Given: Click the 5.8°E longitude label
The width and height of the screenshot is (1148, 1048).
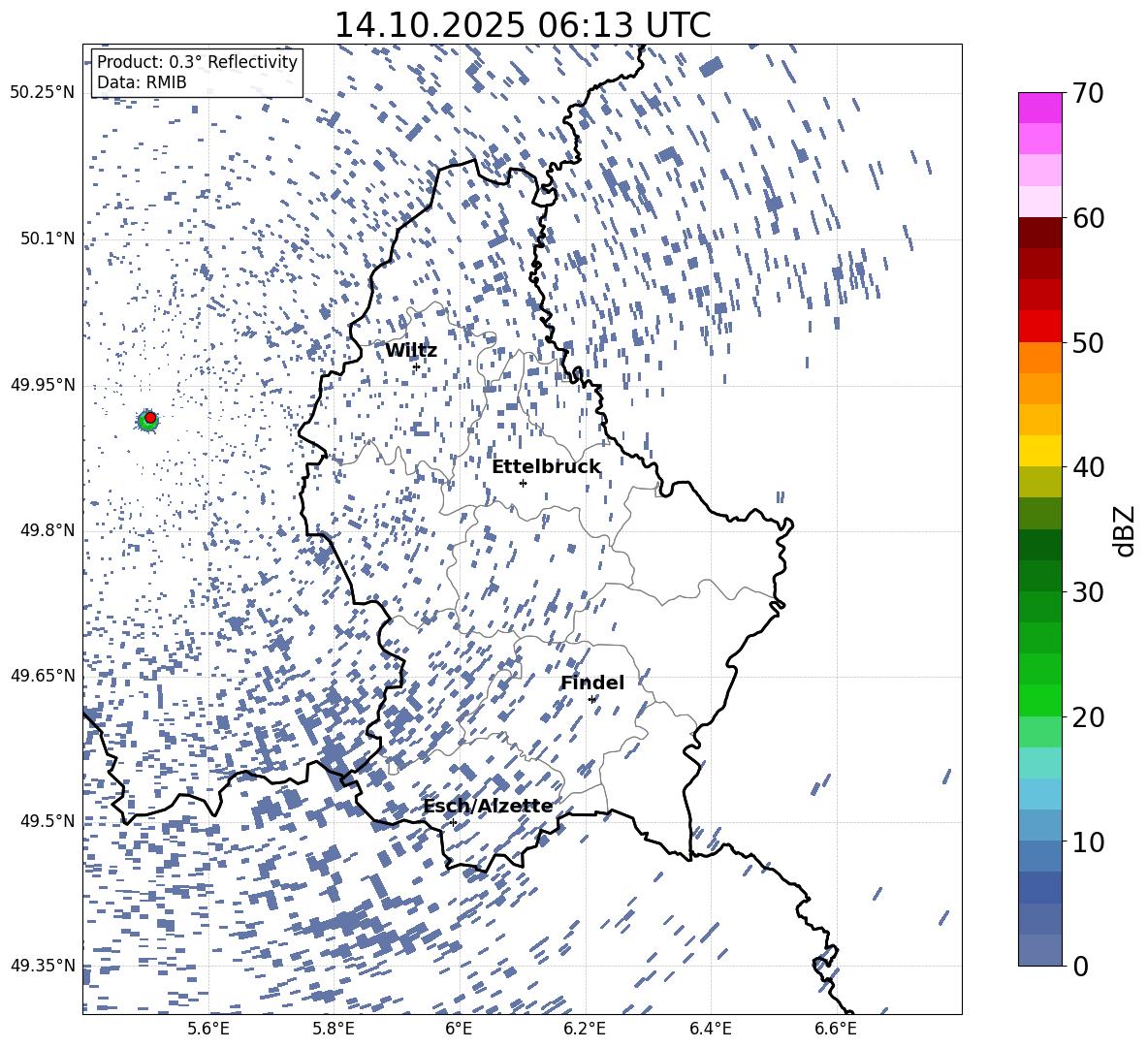Looking at the screenshot, I should click(x=334, y=1030).
